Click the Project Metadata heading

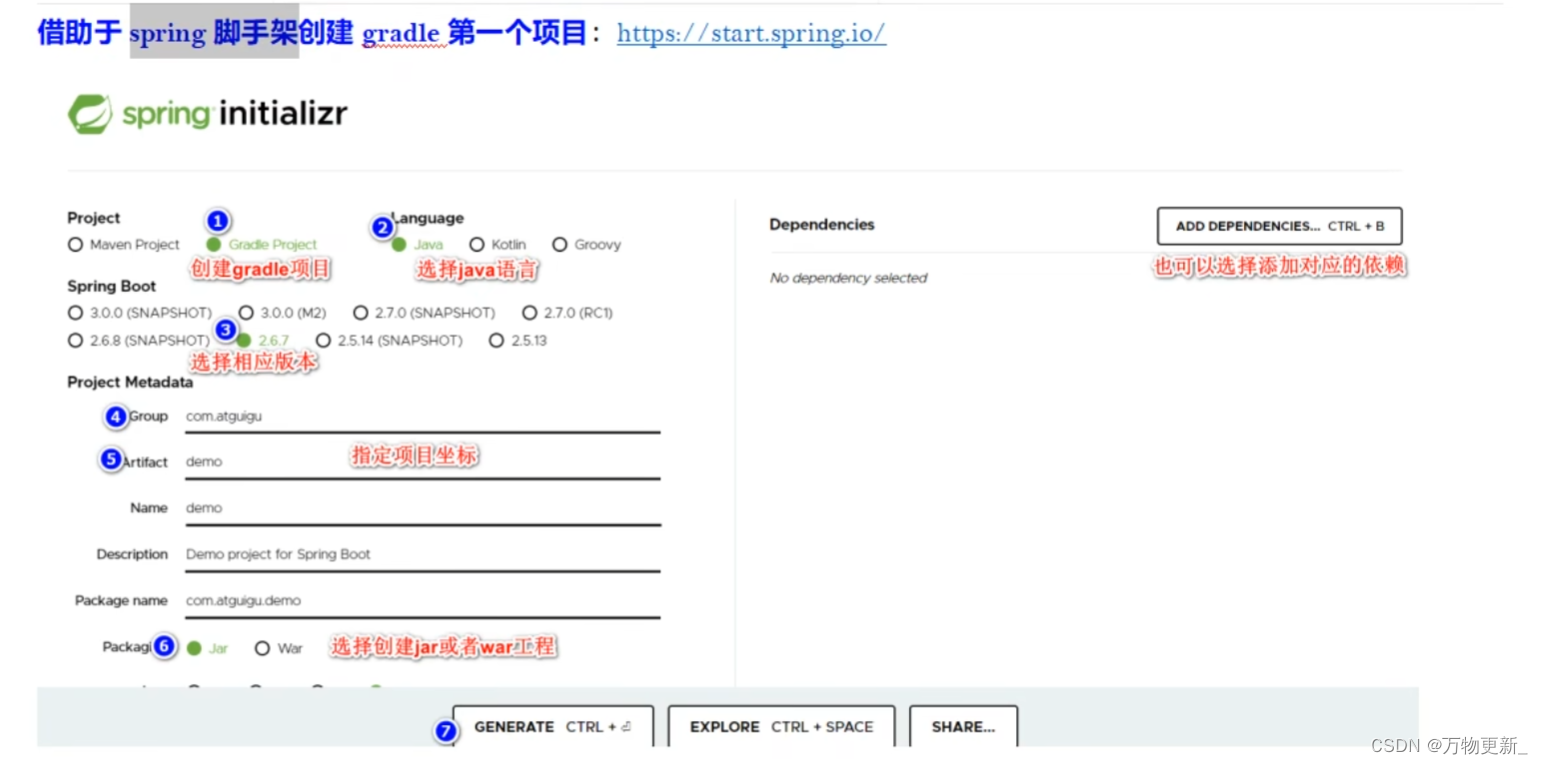coord(130,382)
